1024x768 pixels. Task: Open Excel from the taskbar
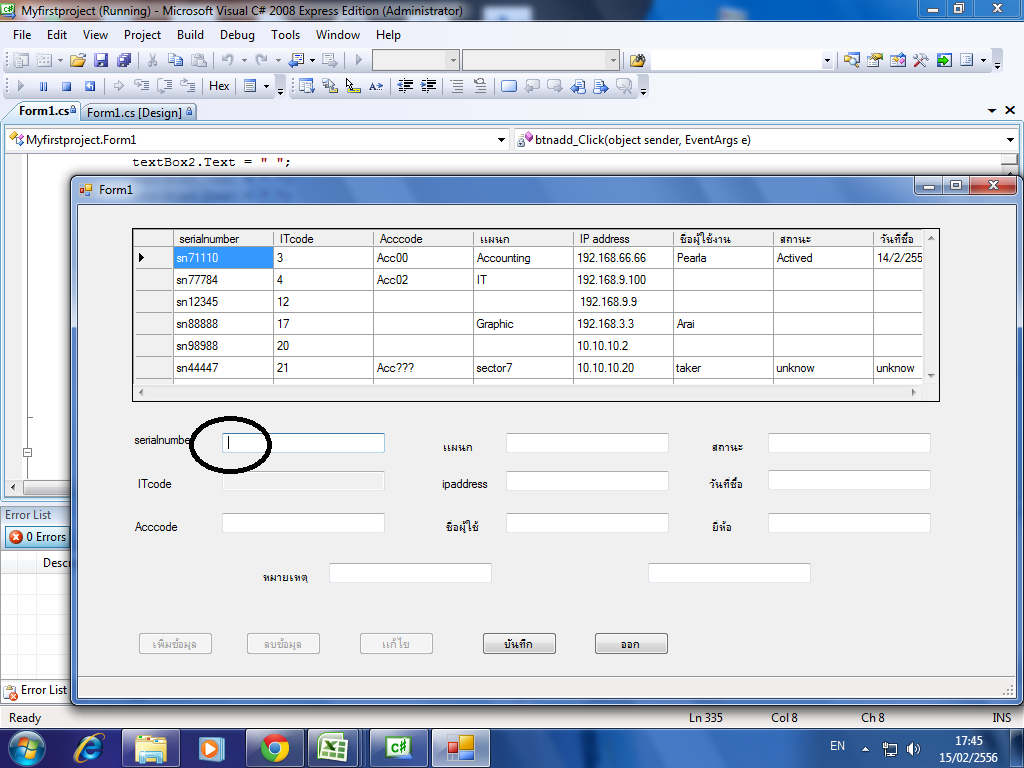(x=332, y=748)
